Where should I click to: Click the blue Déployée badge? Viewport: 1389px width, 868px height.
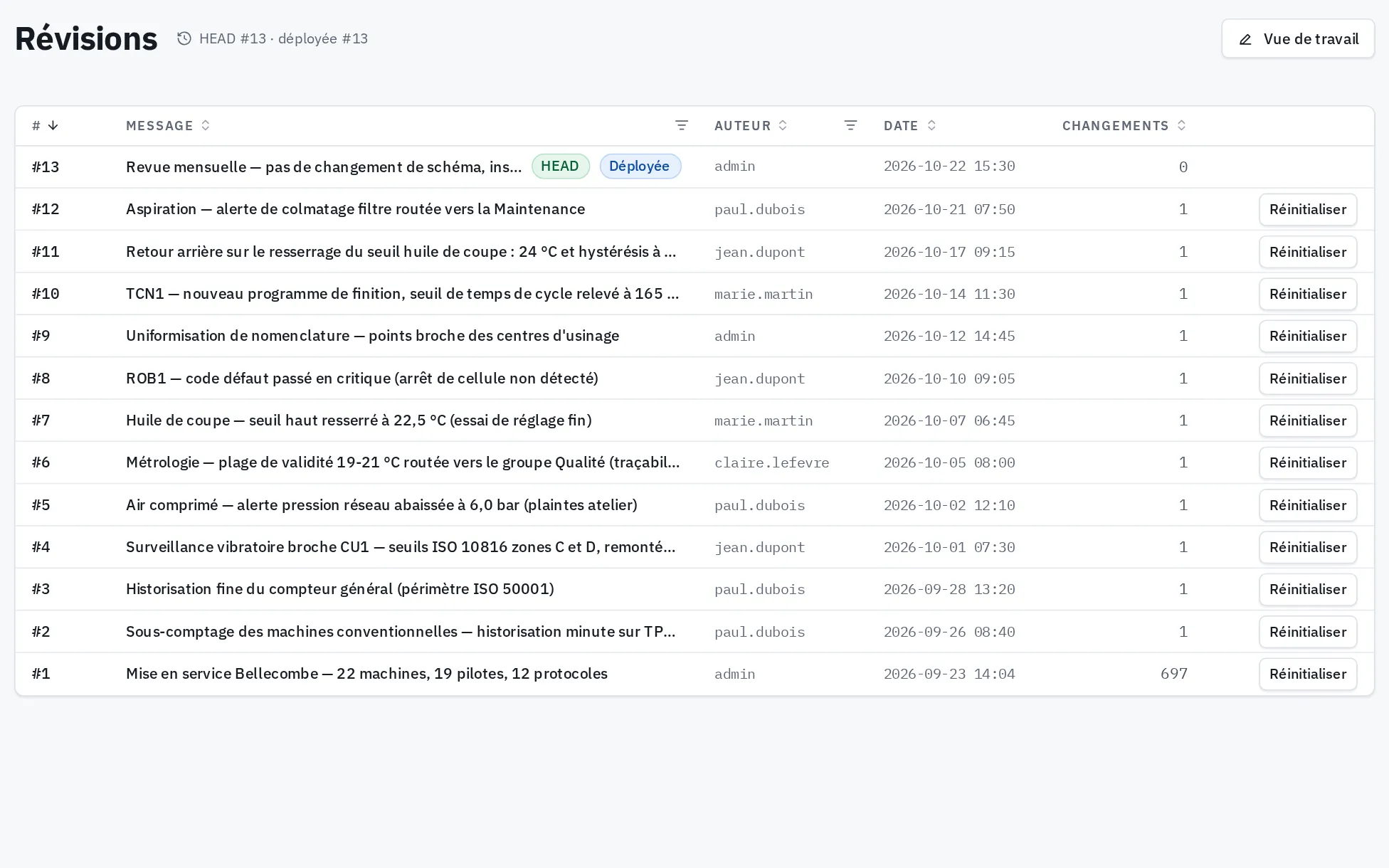(640, 166)
